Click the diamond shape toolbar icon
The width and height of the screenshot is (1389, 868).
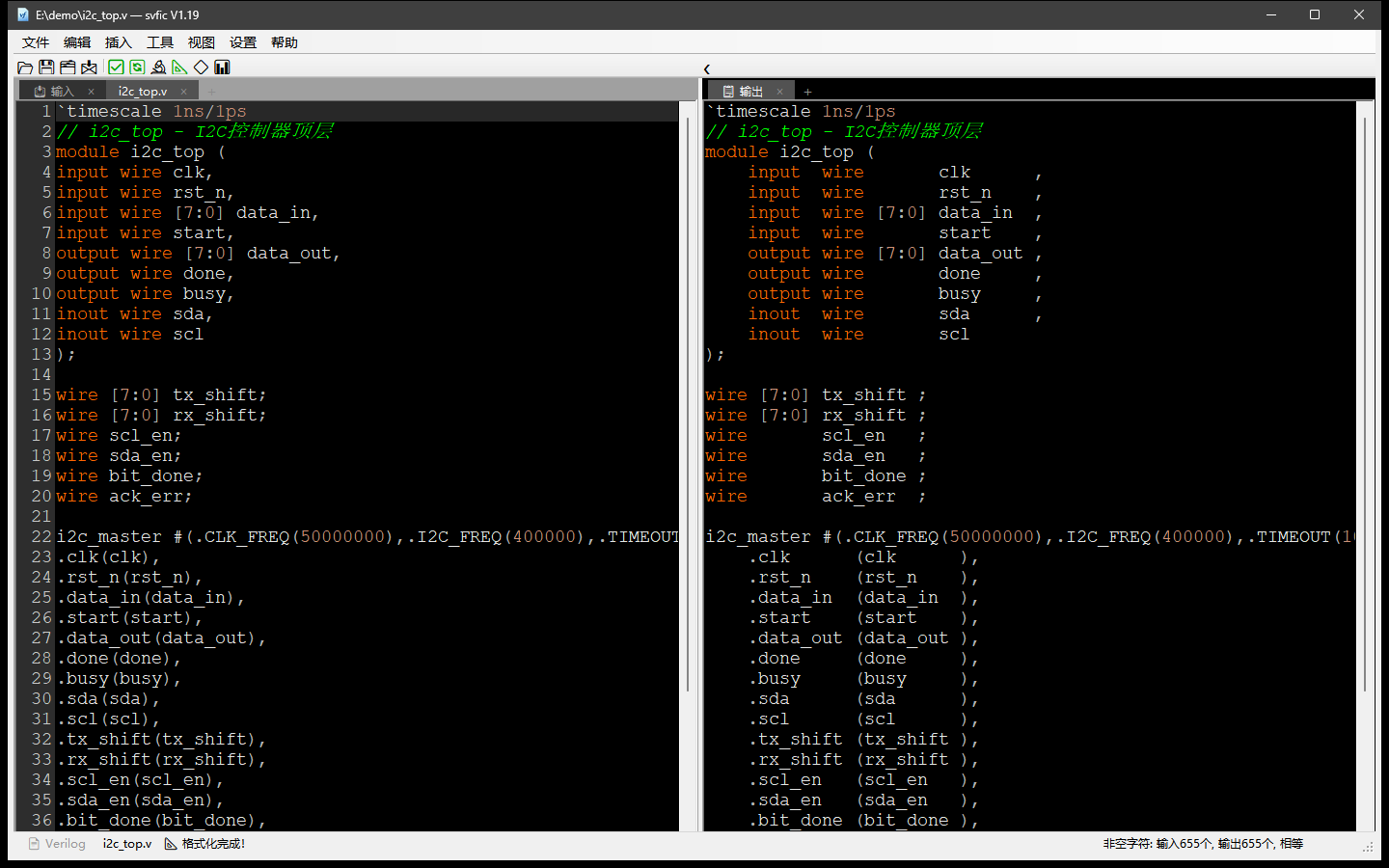point(201,68)
